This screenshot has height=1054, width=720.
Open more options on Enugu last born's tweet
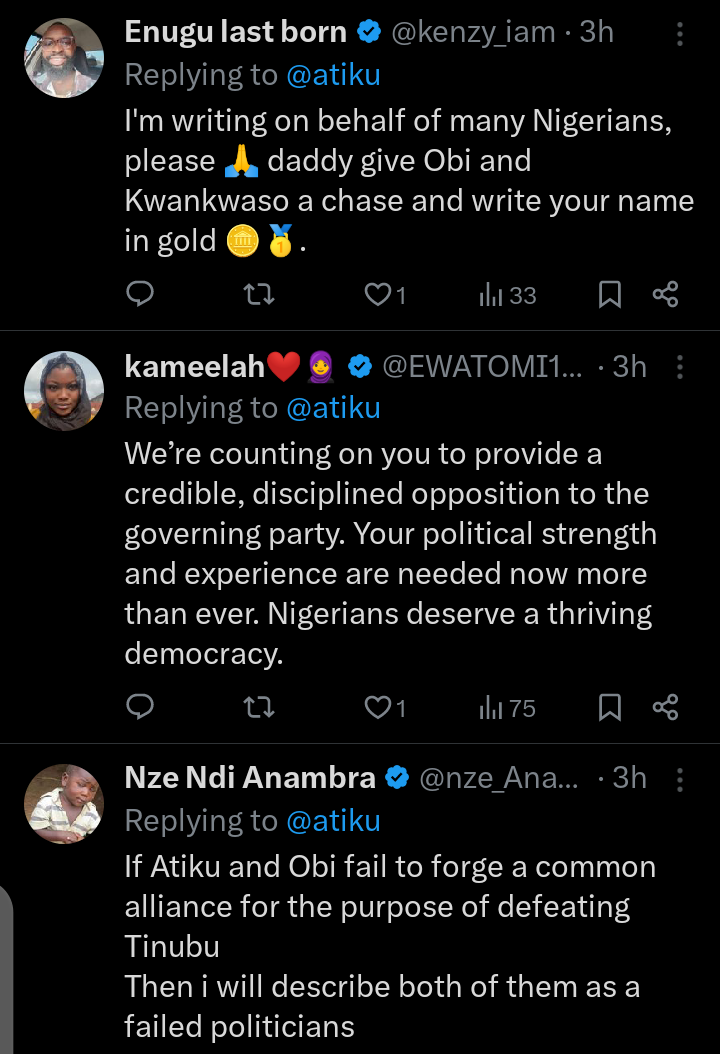(680, 34)
